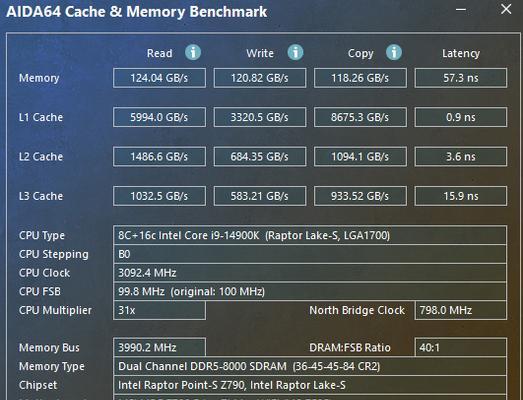Click the Memory Copy 118.26 GB/s value
523x400 pixels.
click(360, 78)
